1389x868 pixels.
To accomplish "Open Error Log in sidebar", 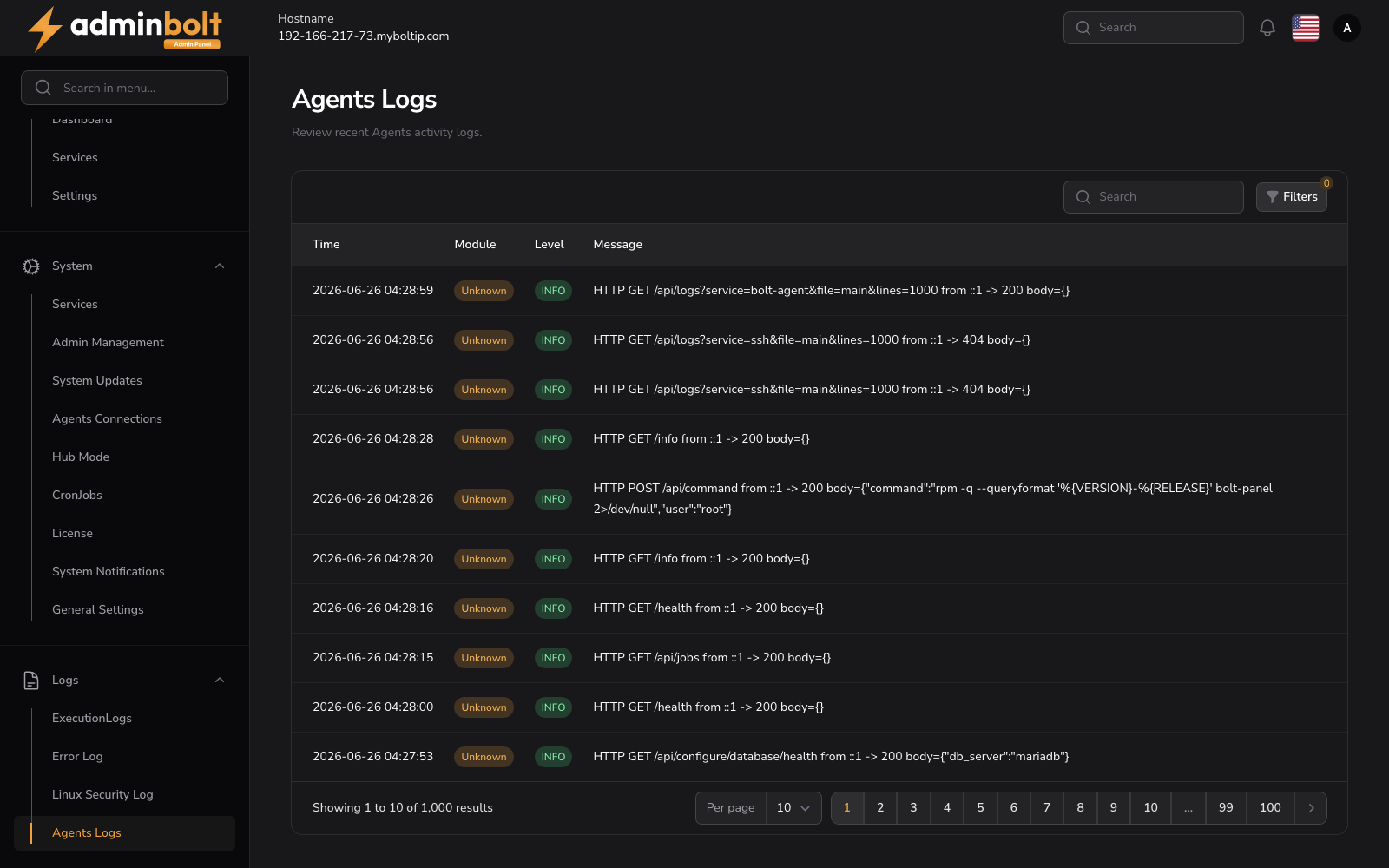I will [x=77, y=757].
